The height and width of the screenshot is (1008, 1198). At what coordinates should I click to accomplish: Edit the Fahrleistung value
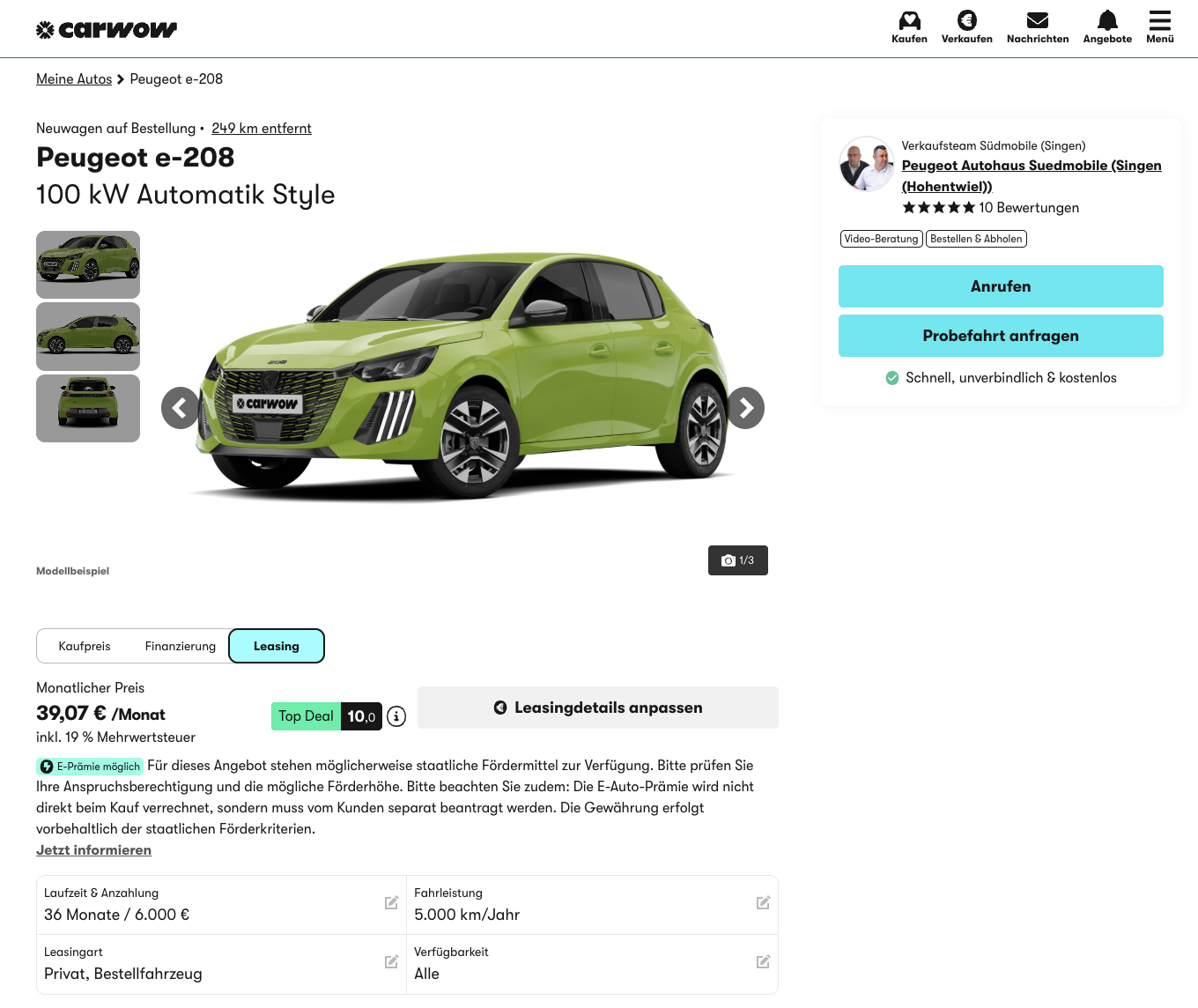(x=763, y=903)
